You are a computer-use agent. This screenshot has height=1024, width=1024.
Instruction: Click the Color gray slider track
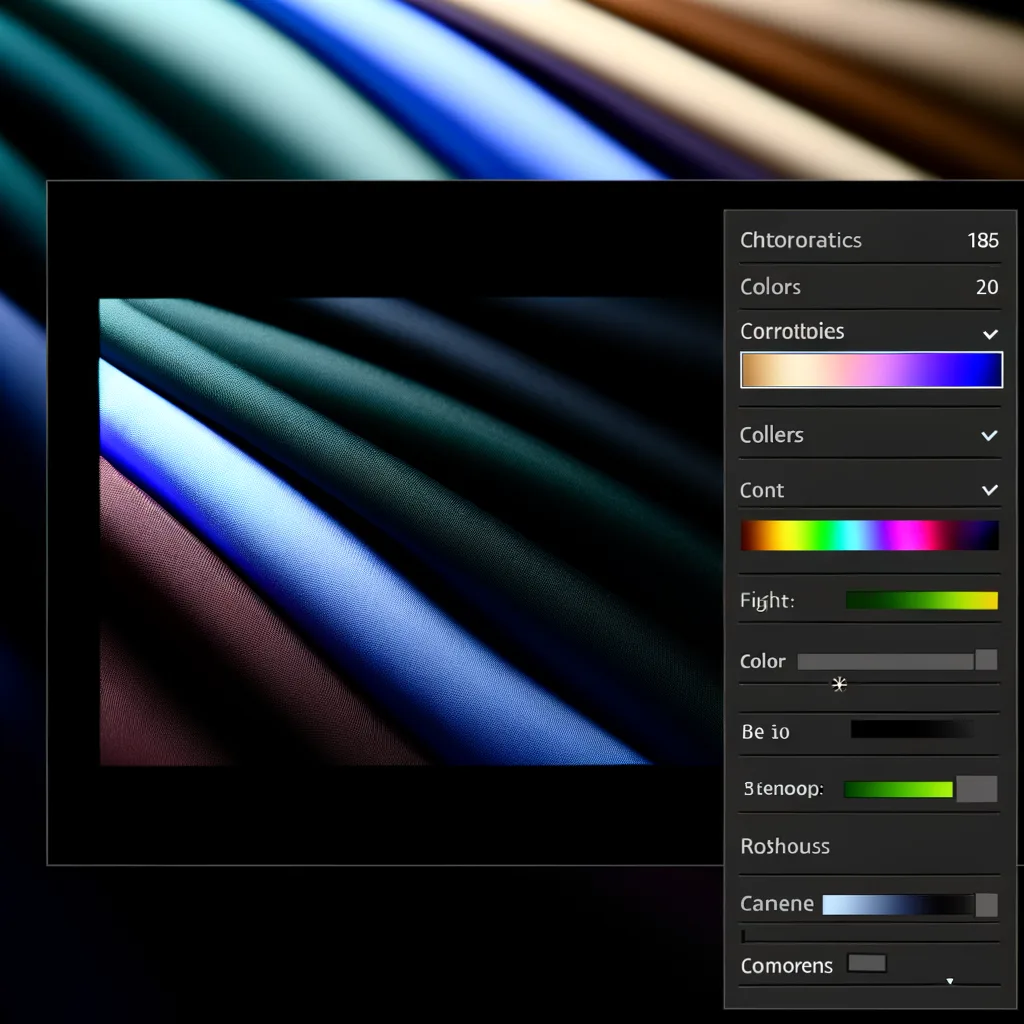(884, 661)
